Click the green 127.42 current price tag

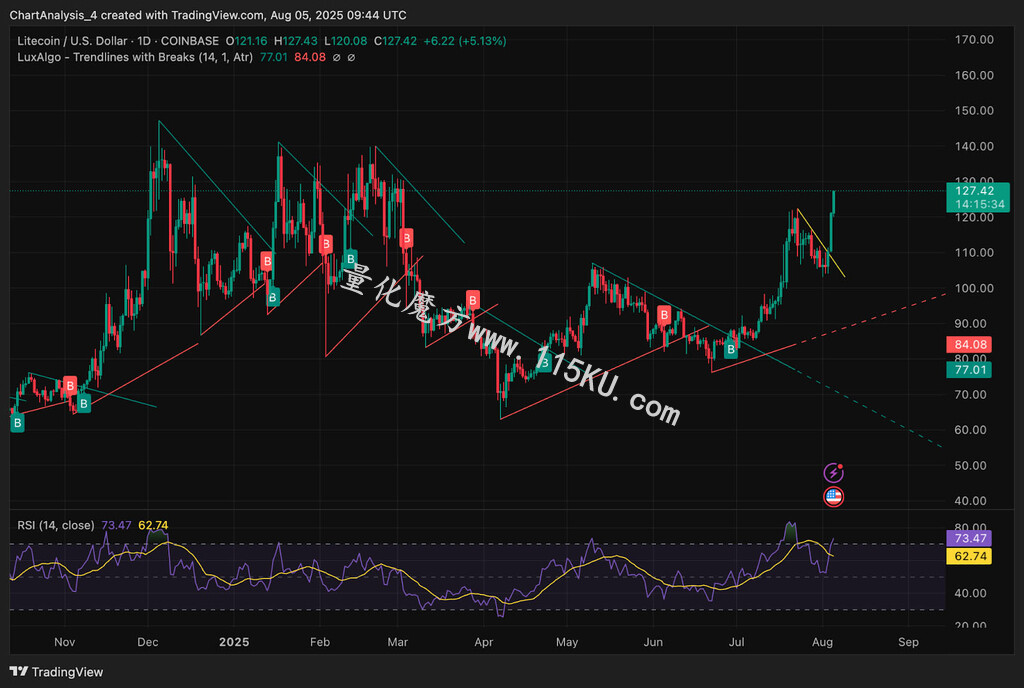coord(978,191)
